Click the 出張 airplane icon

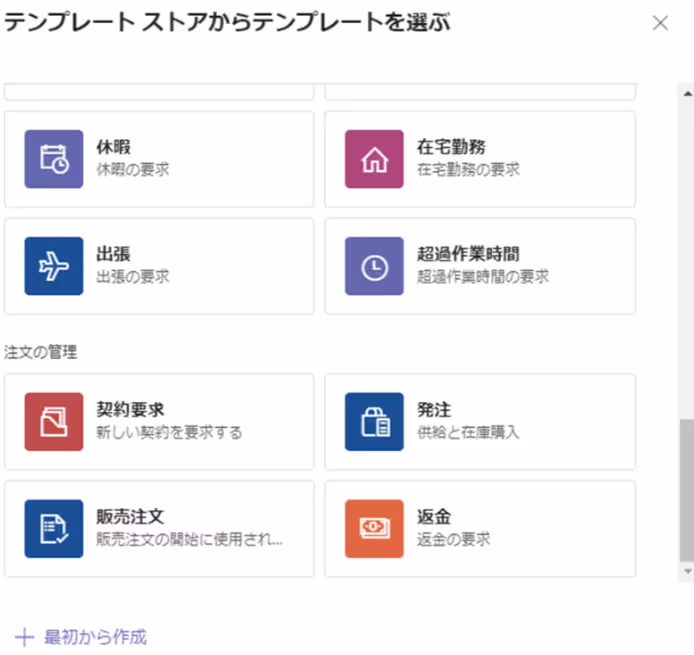pyautogui.click(x=54, y=266)
